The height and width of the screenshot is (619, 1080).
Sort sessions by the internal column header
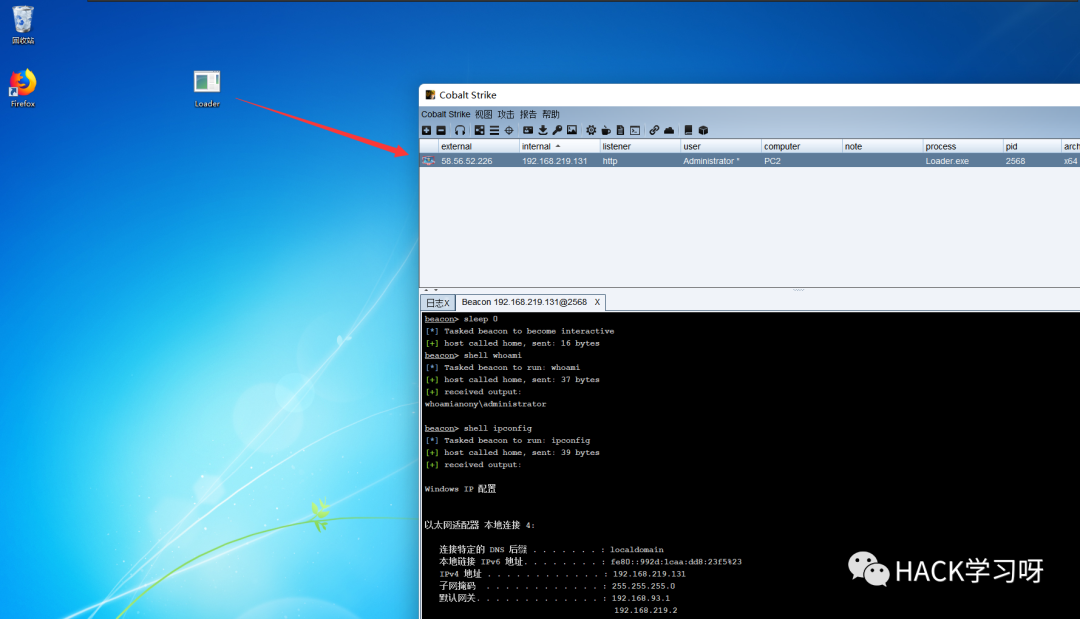pyautogui.click(x=559, y=146)
